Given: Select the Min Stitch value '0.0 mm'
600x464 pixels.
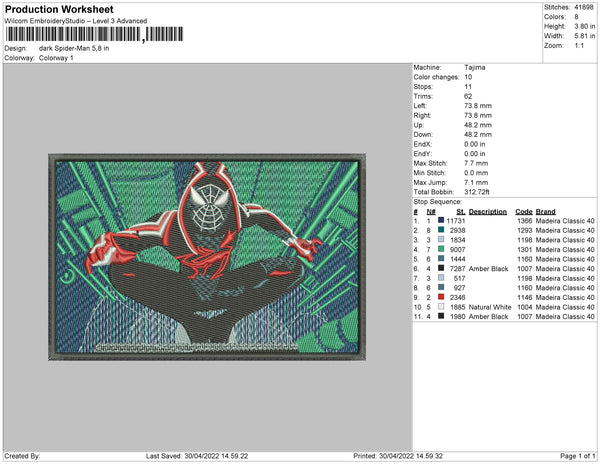Looking at the screenshot, I should 476,173.
